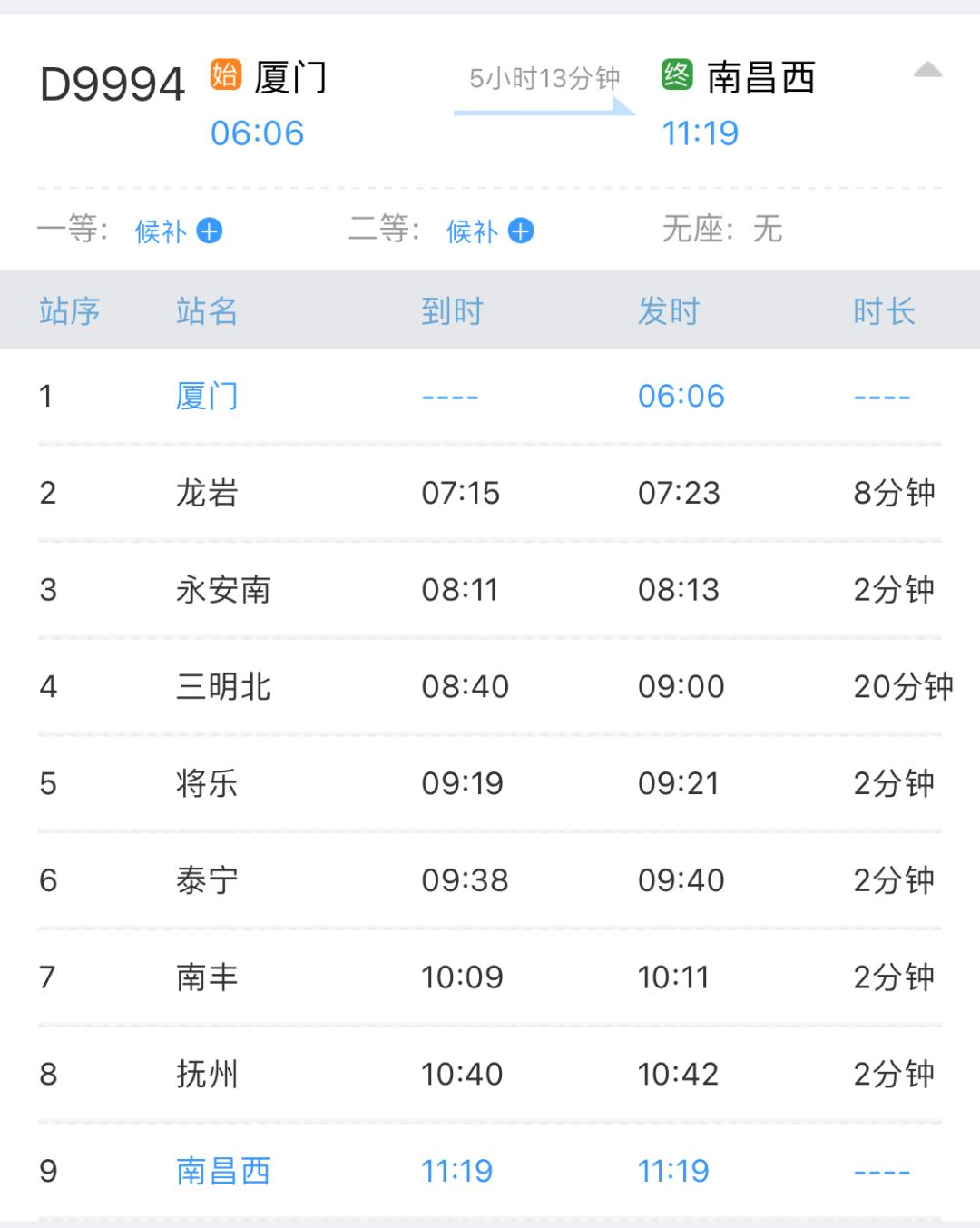This screenshot has width=980, height=1228.
Task: Tap the plus icon for second class waitlist
Action: tap(521, 231)
